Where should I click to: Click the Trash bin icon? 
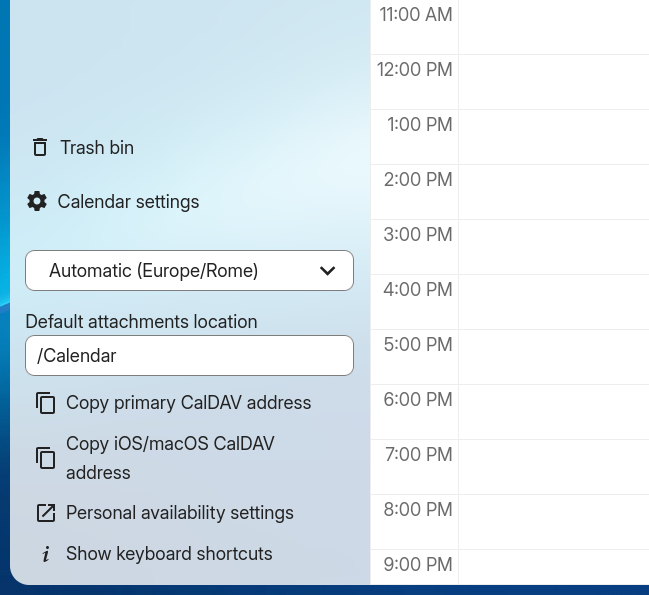coord(40,148)
